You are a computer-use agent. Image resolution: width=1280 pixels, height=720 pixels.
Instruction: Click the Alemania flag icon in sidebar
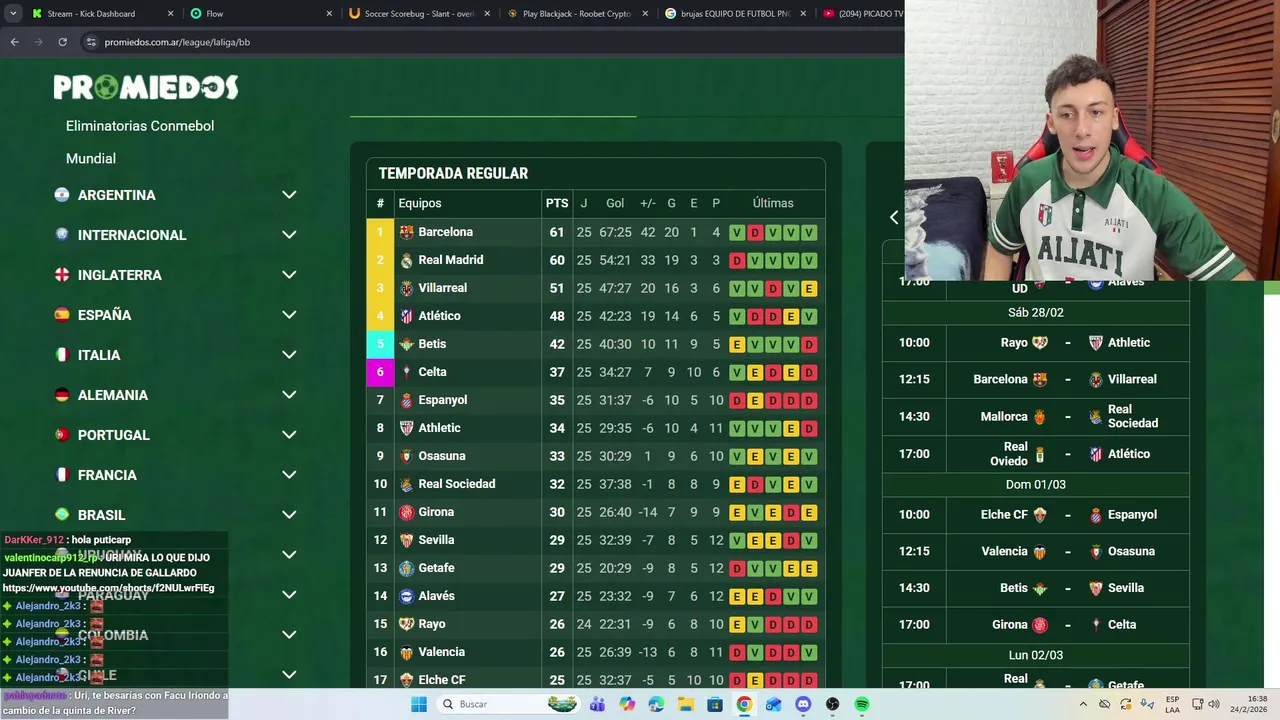62,395
